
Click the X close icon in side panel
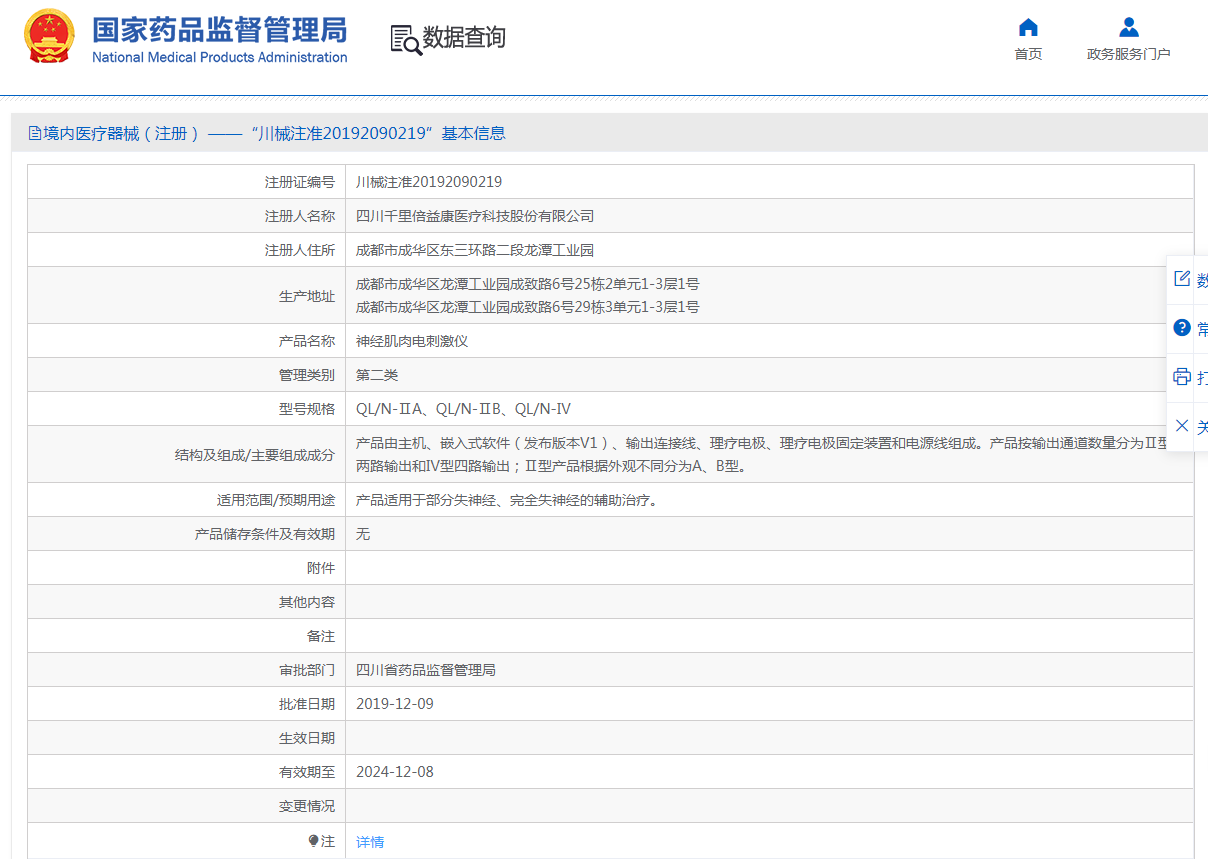click(x=1182, y=426)
